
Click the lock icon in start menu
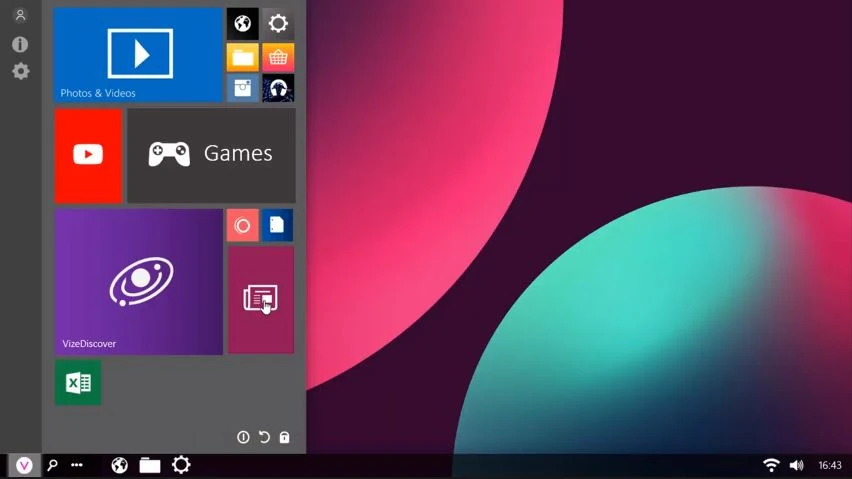pyautogui.click(x=284, y=437)
